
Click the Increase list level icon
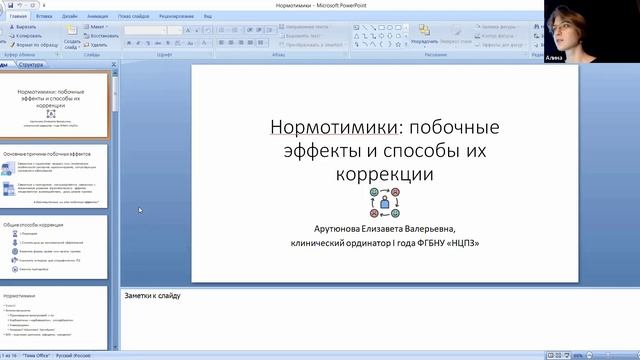pyautogui.click(x=259, y=30)
